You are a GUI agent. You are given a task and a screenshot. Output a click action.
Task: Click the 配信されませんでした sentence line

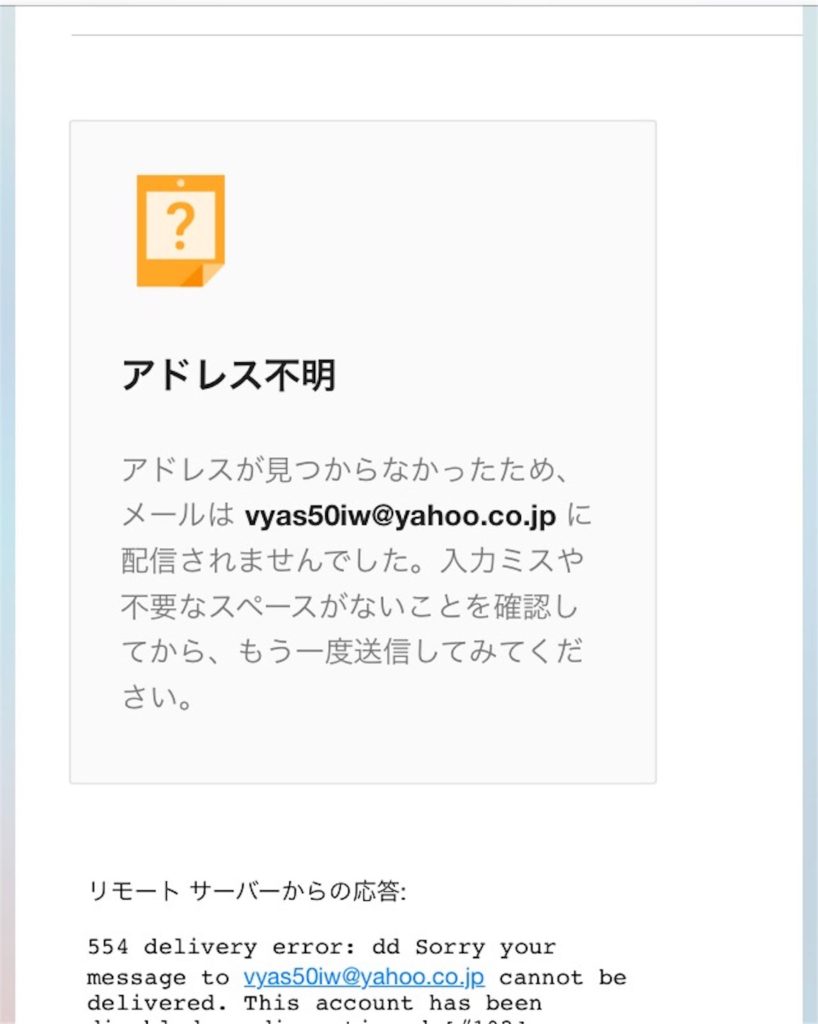point(353,560)
